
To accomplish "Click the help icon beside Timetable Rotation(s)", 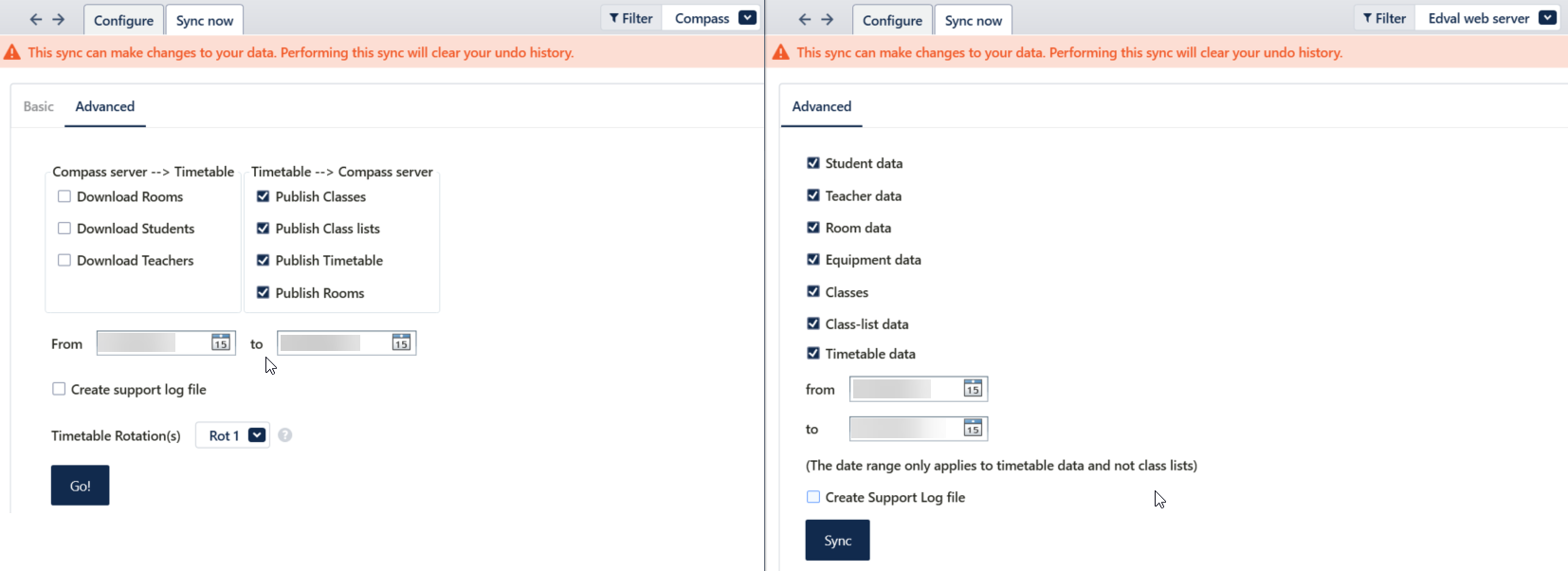I will tap(285, 435).
